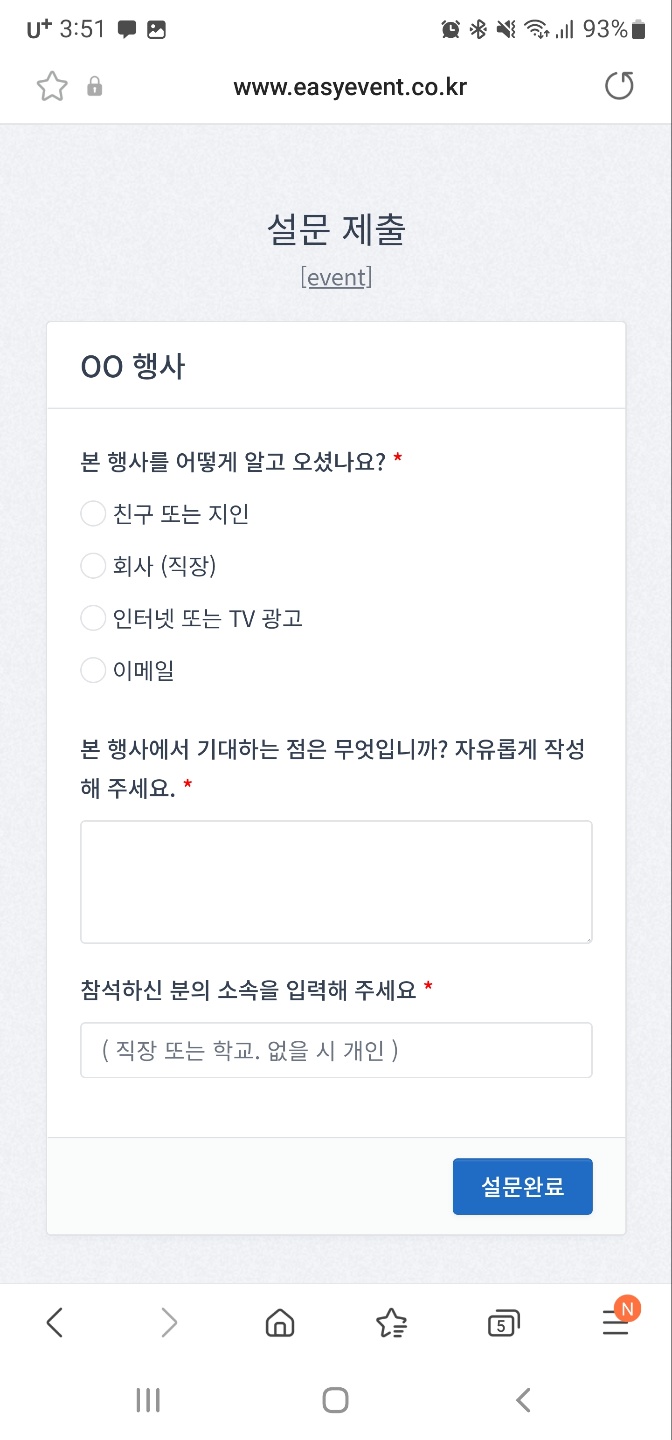Open the browser hamburger menu
672x1440 pixels.
pos(616,1323)
